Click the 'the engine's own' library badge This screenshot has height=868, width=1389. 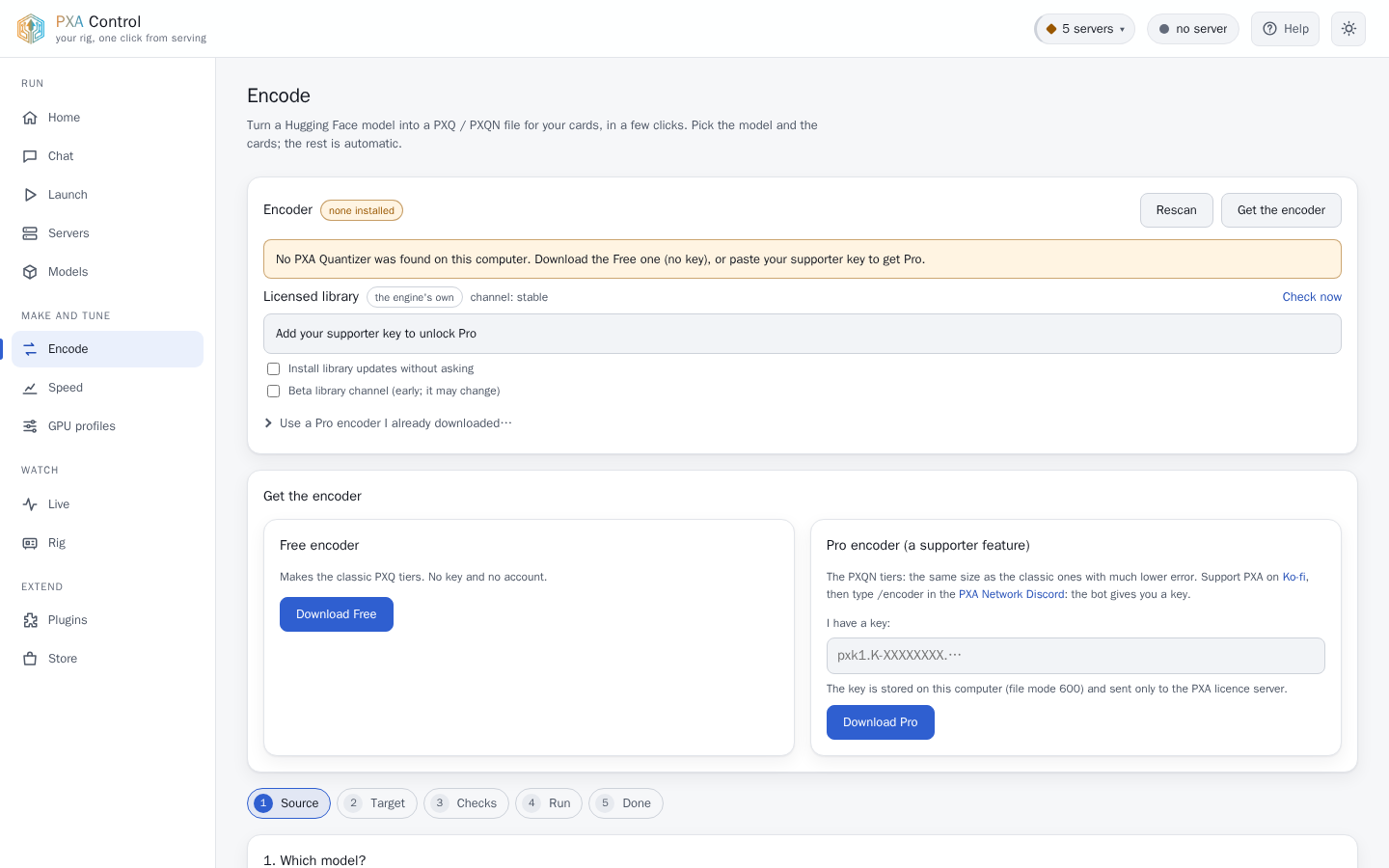pyautogui.click(x=415, y=297)
